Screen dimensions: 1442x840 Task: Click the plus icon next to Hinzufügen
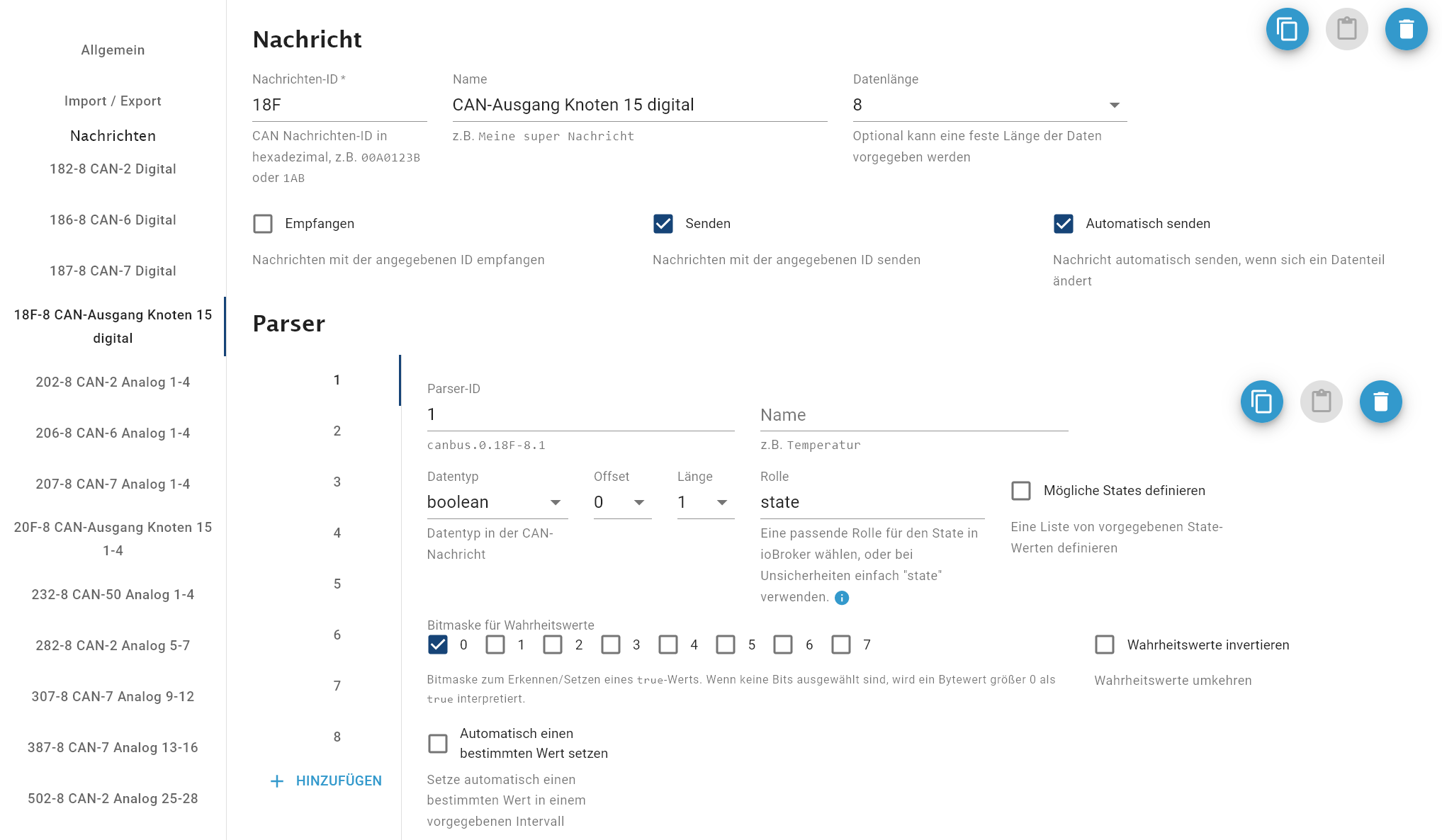click(277, 781)
